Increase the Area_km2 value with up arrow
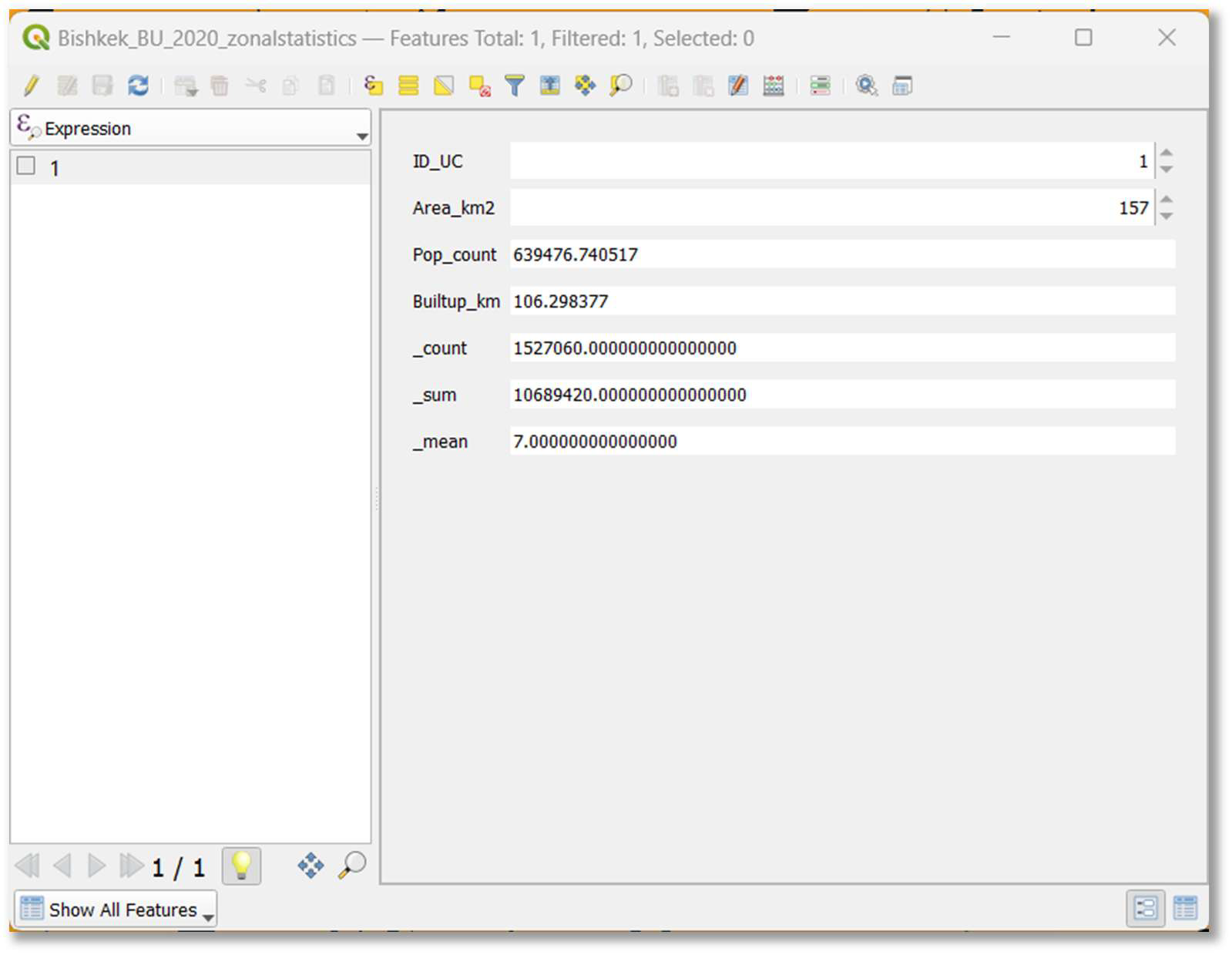The height and width of the screenshot is (955, 1232). 1167,199
